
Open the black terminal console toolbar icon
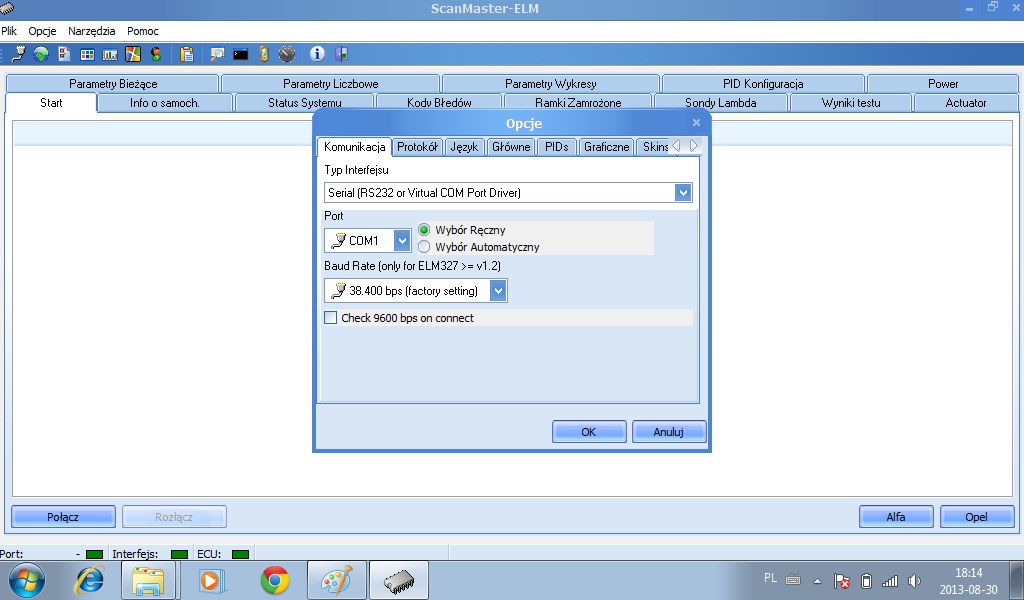click(240, 55)
